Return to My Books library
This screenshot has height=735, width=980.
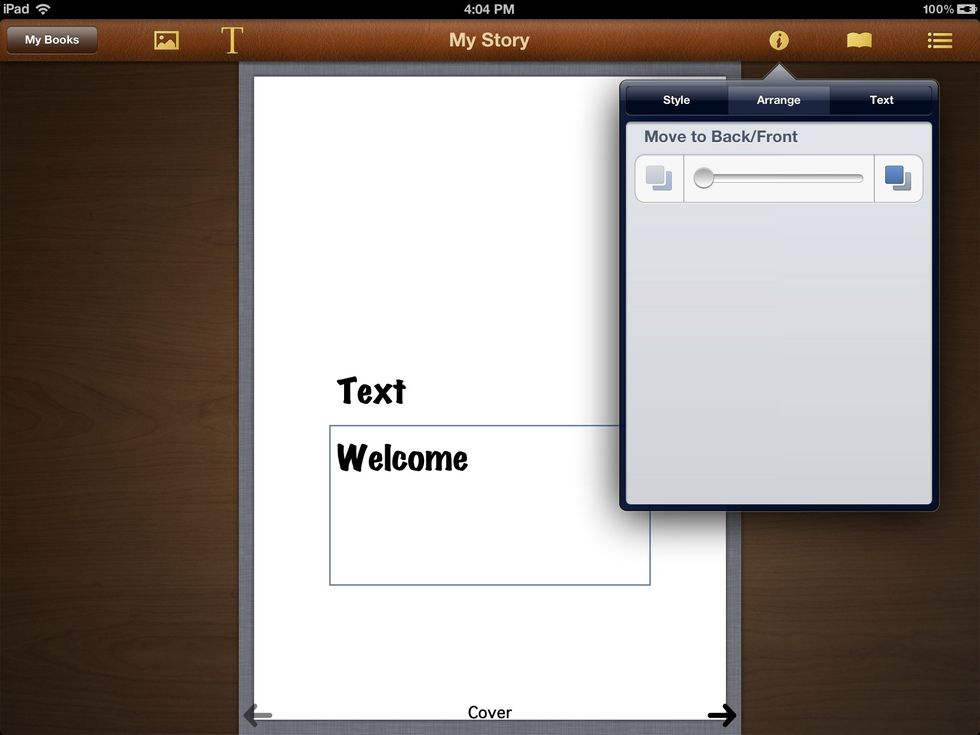(51, 40)
